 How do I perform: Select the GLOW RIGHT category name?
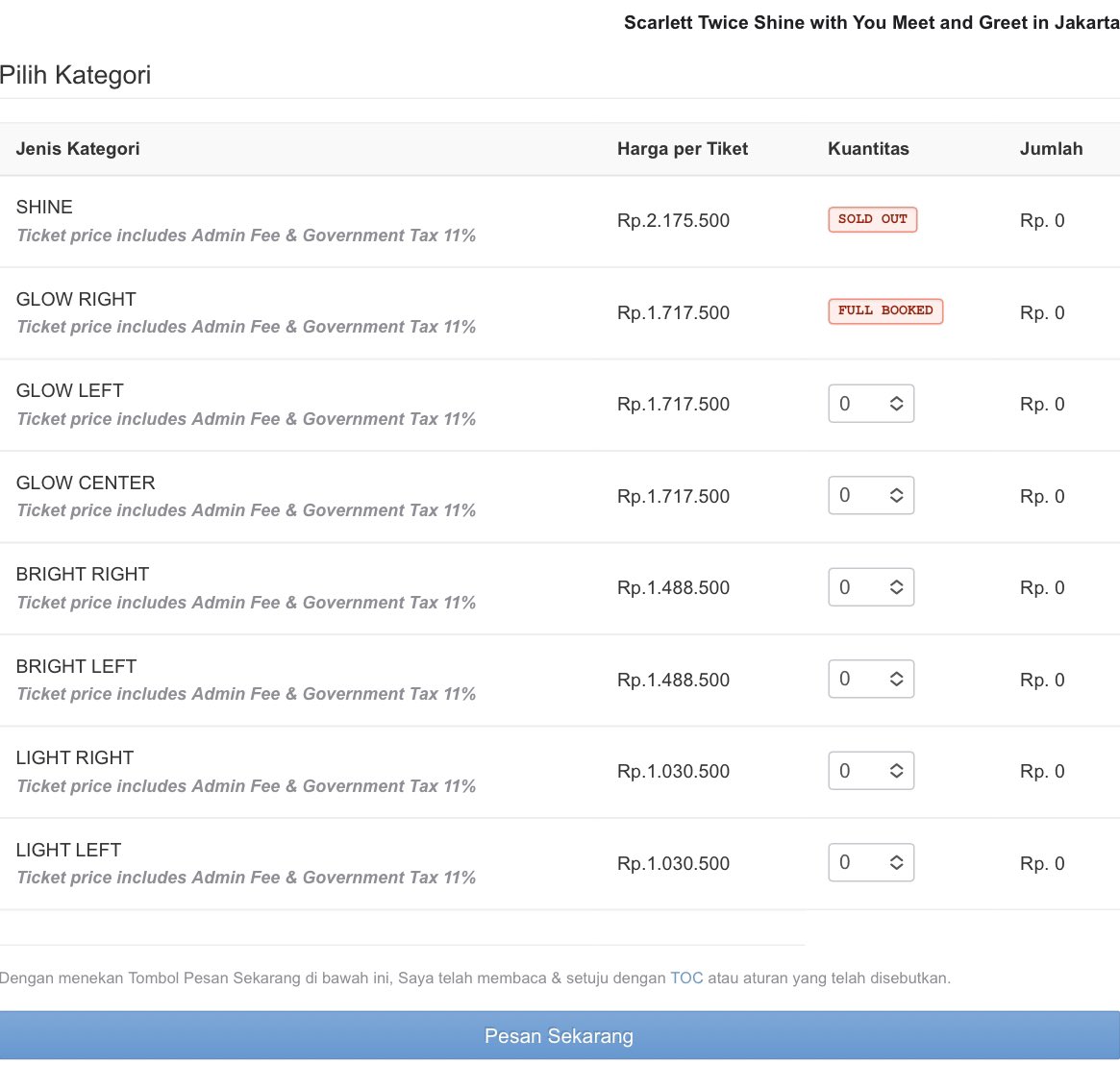[x=76, y=299]
